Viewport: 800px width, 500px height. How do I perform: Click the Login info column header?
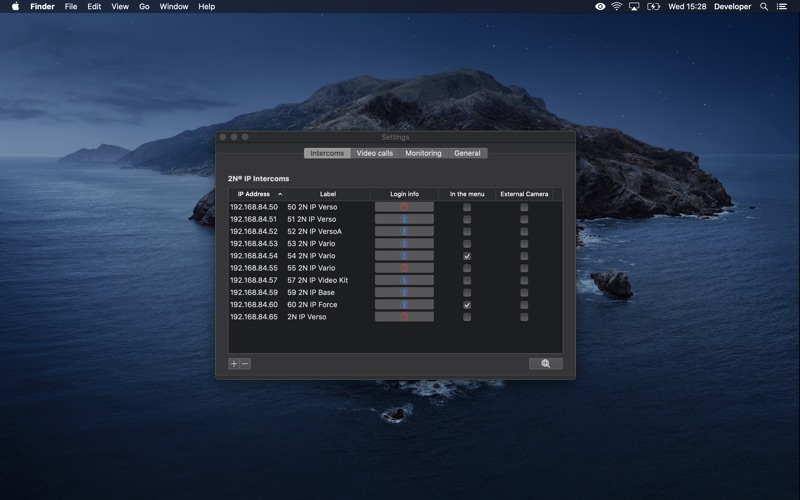coord(404,194)
